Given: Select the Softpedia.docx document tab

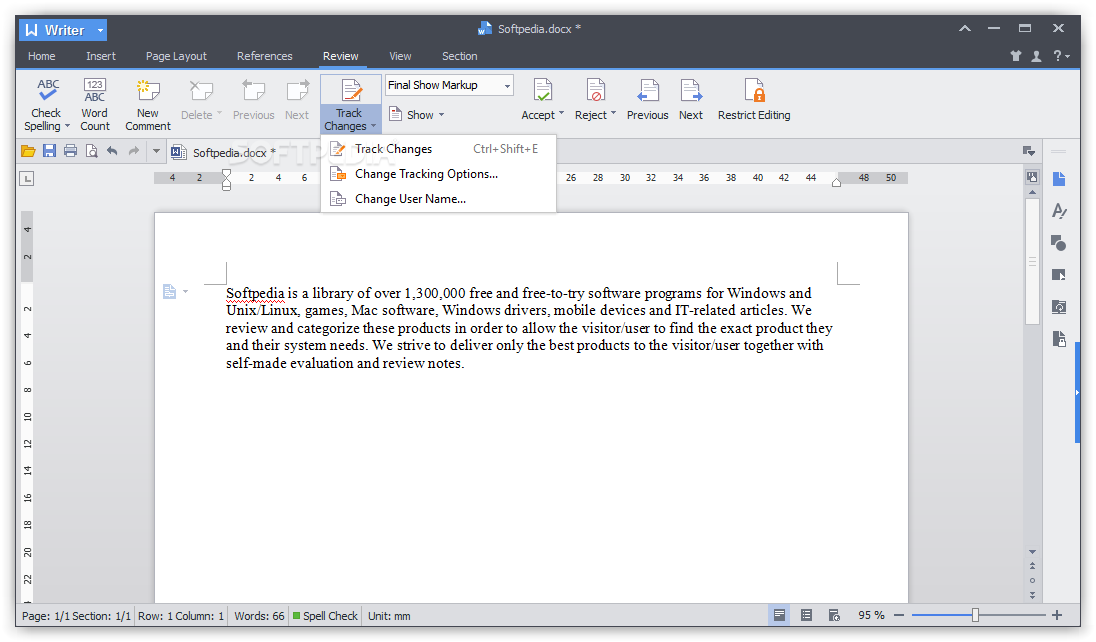Looking at the screenshot, I should (x=226, y=152).
